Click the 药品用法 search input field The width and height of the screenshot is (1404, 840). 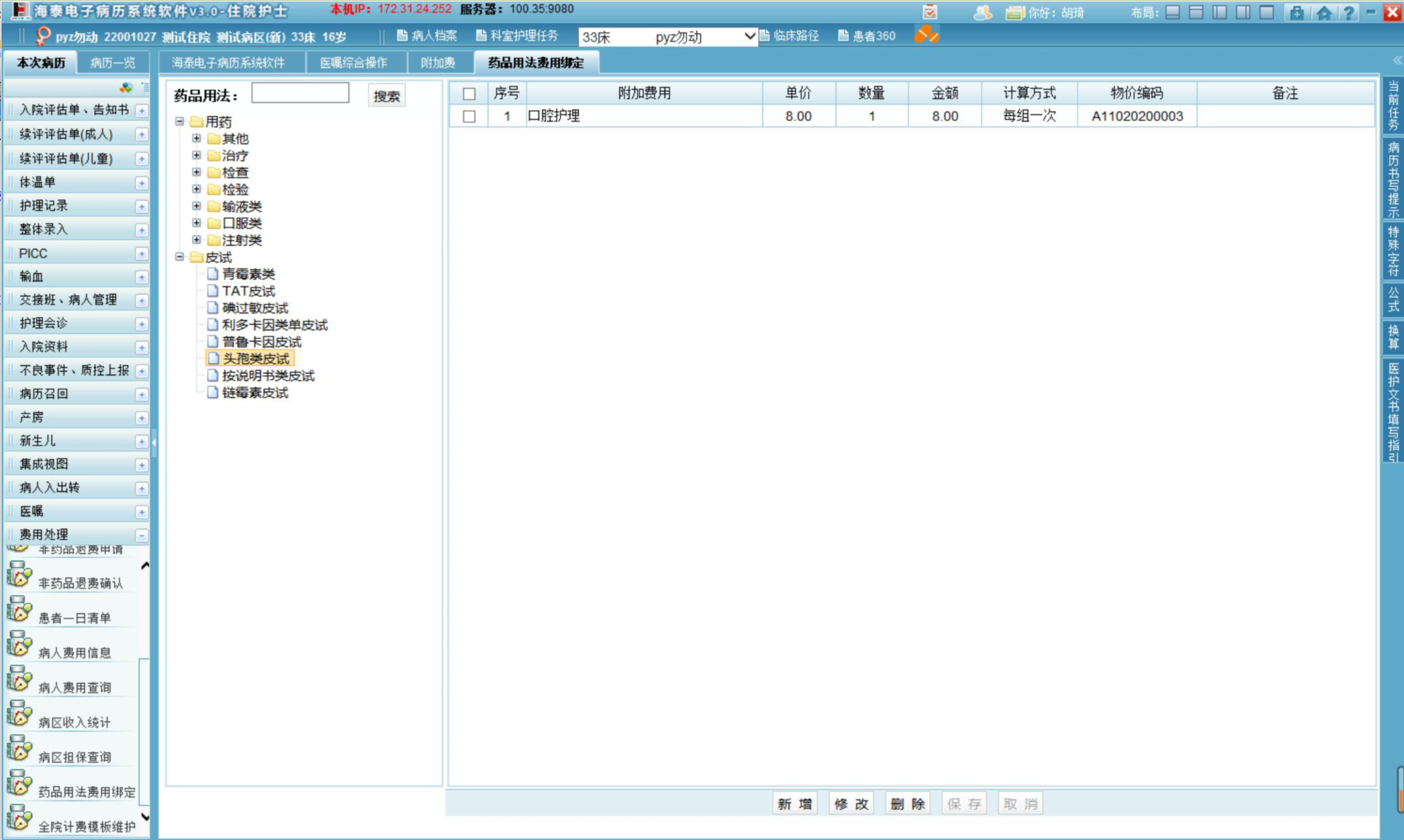point(300,93)
